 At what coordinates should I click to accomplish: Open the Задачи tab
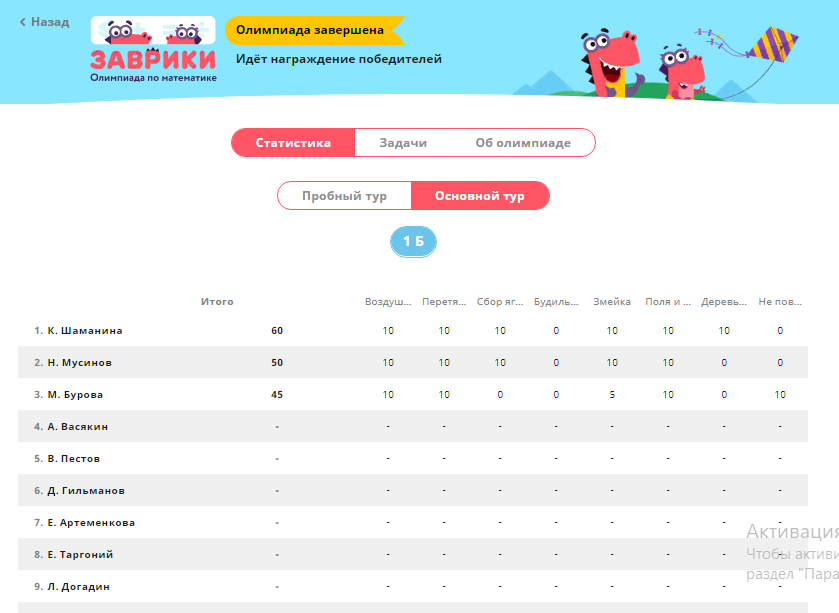(403, 143)
